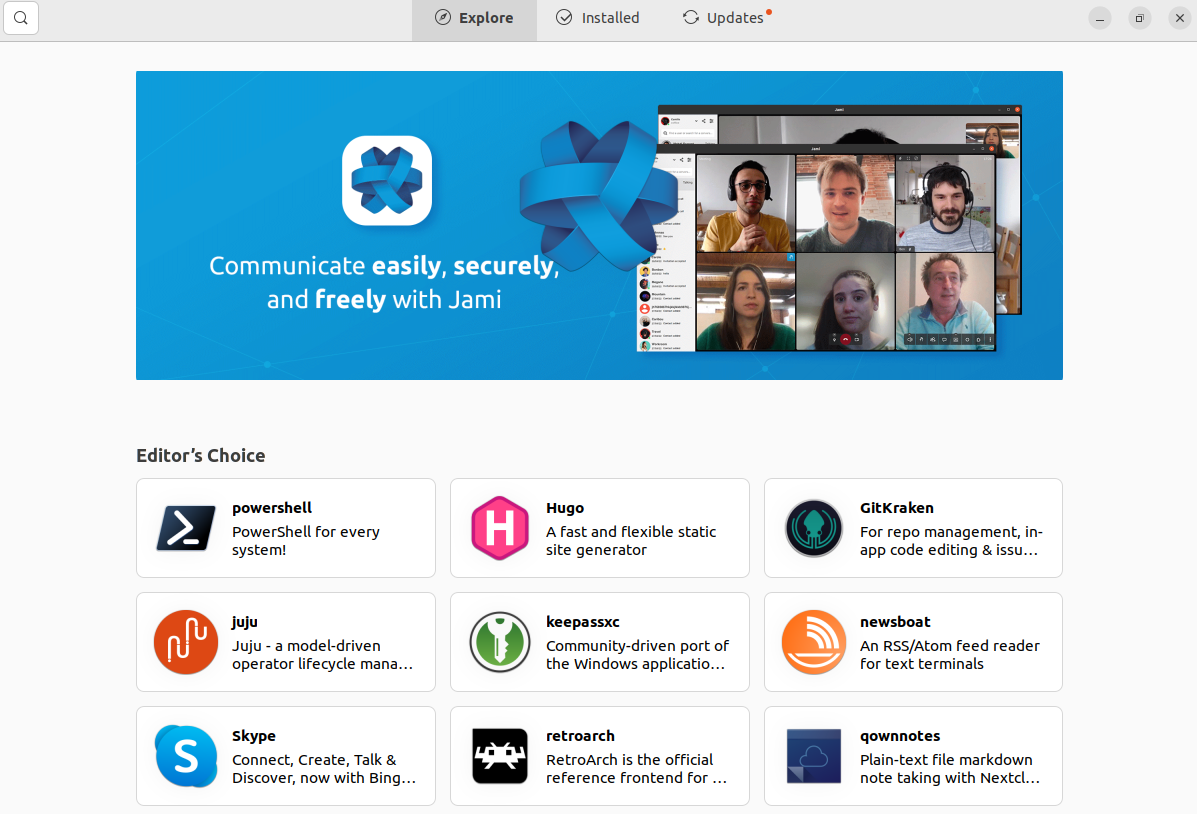This screenshot has height=814, width=1197.
Task: Maximize the software store window
Action: click(x=1139, y=18)
